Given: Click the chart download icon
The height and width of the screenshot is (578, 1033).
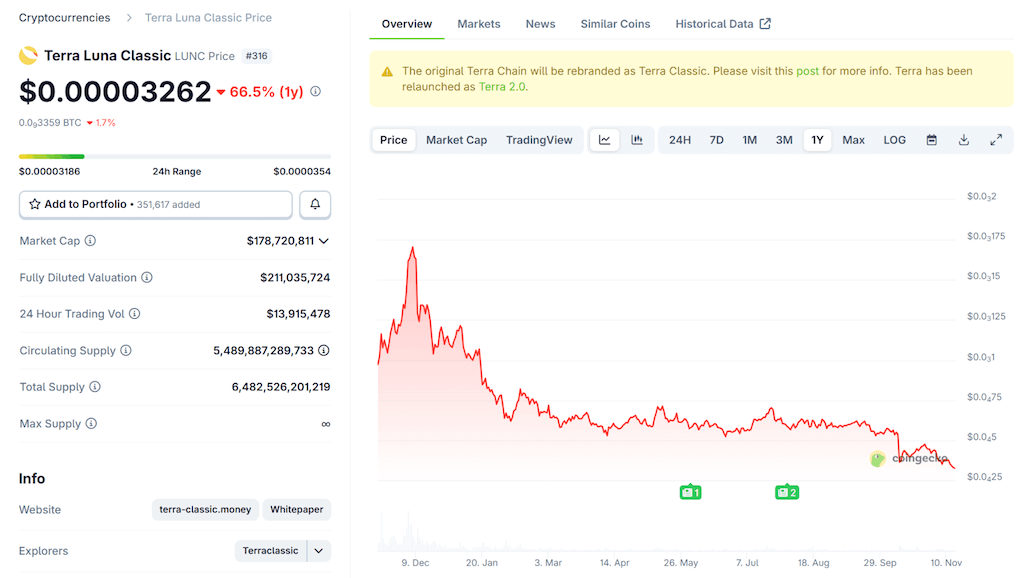Looking at the screenshot, I should coord(963,140).
